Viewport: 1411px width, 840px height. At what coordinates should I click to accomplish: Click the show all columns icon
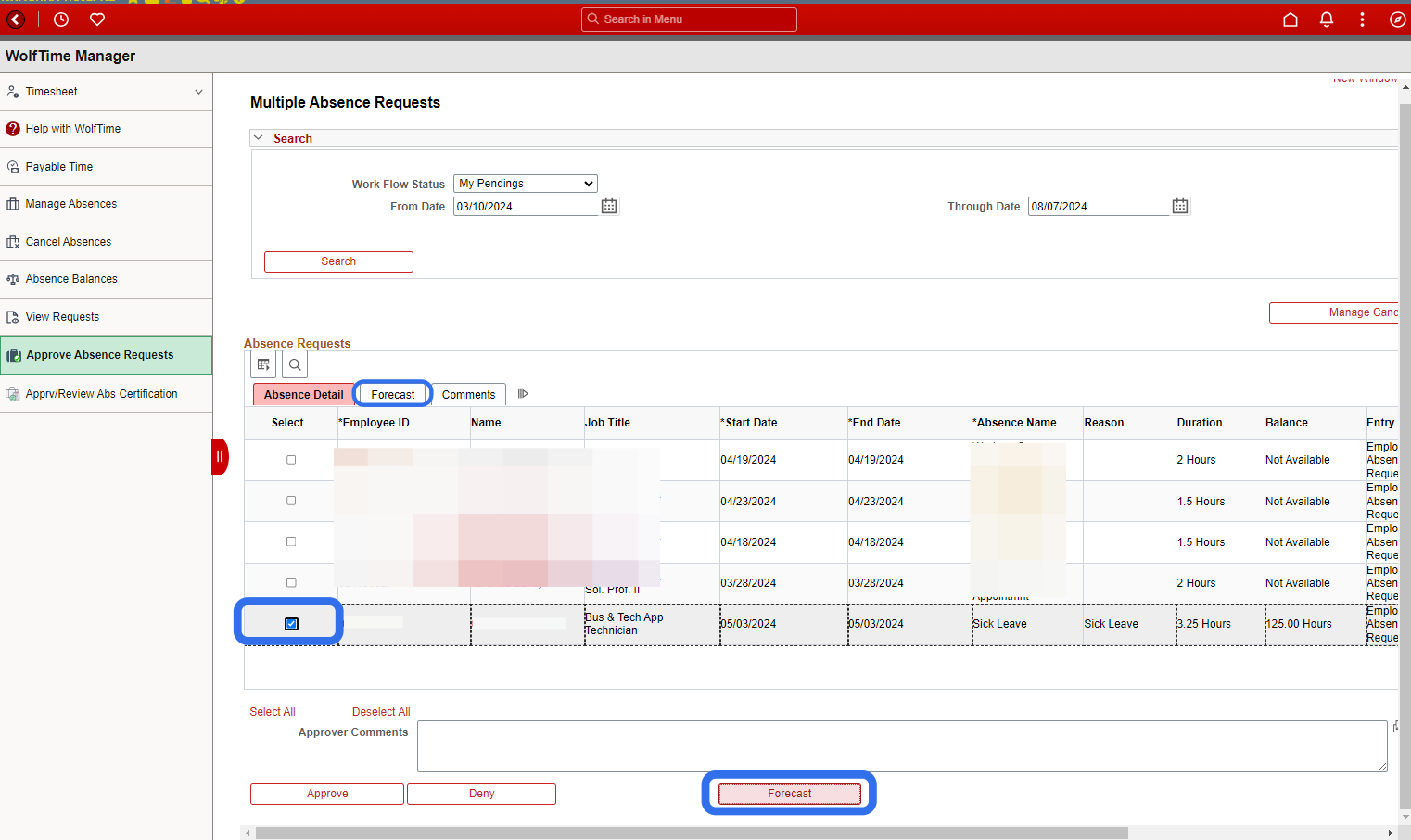point(523,394)
